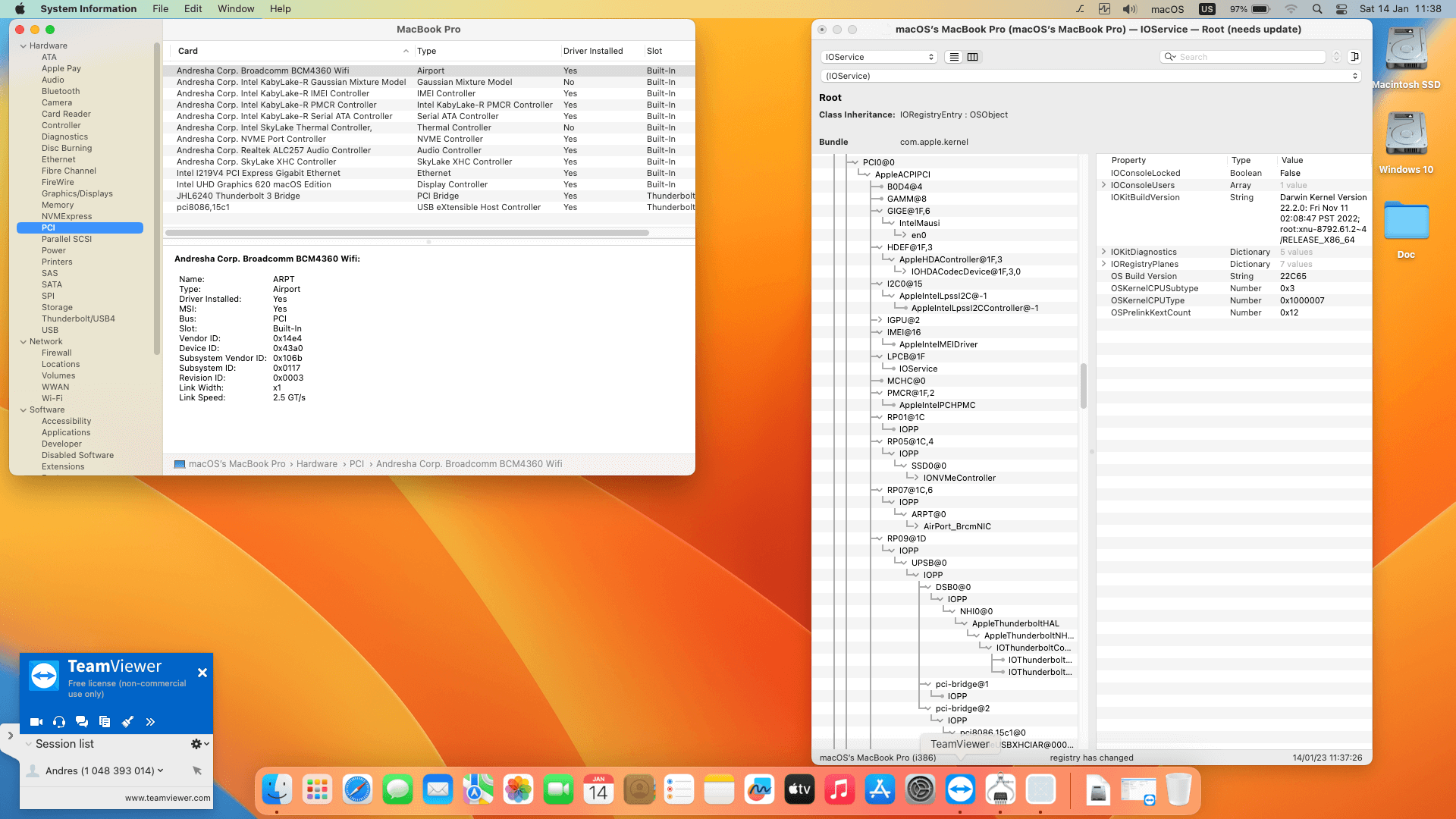Click the PCI table horizontal scrollbar
Viewport: 1456px width, 819px height.
click(406, 233)
